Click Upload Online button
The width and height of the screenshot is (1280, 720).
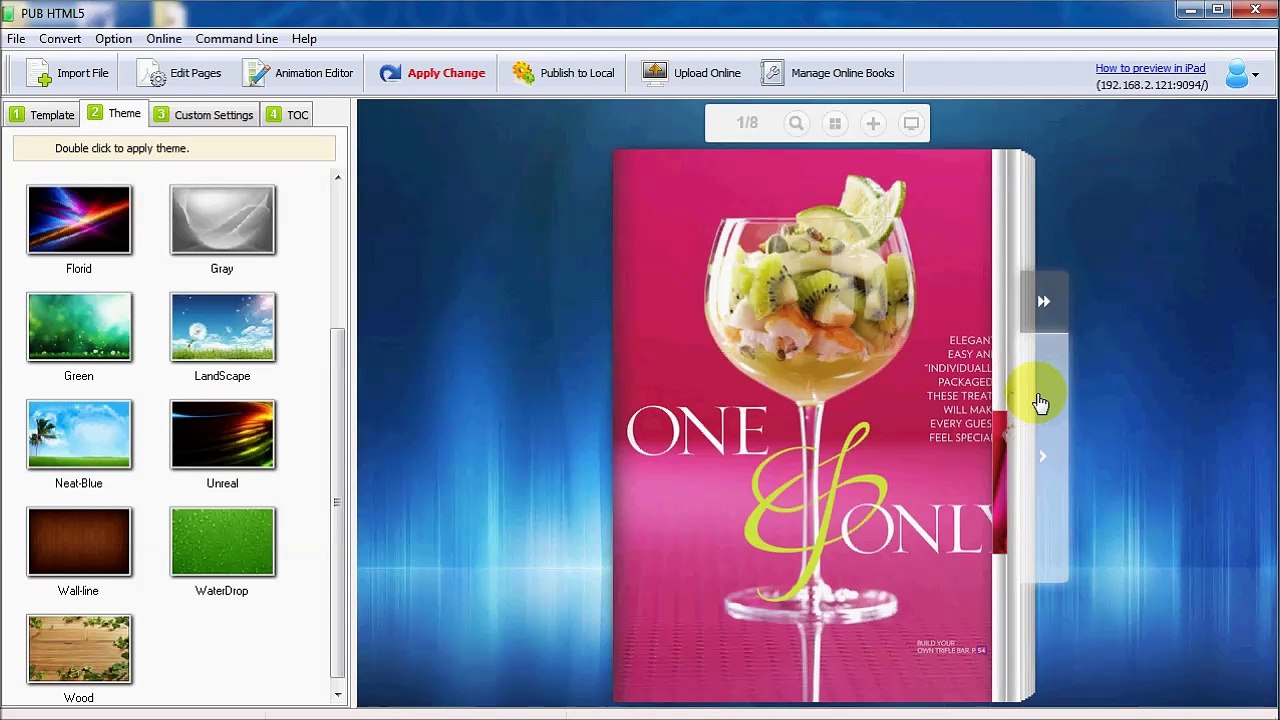coord(691,73)
